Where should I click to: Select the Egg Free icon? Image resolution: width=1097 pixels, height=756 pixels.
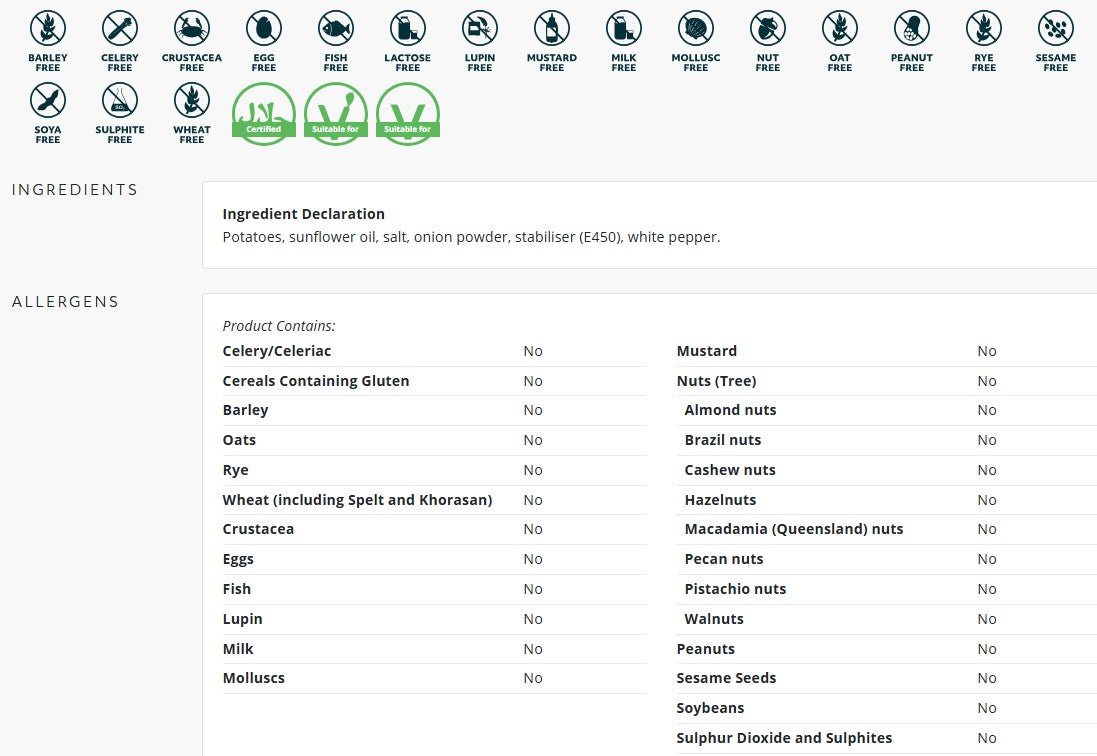pyautogui.click(x=264, y=28)
